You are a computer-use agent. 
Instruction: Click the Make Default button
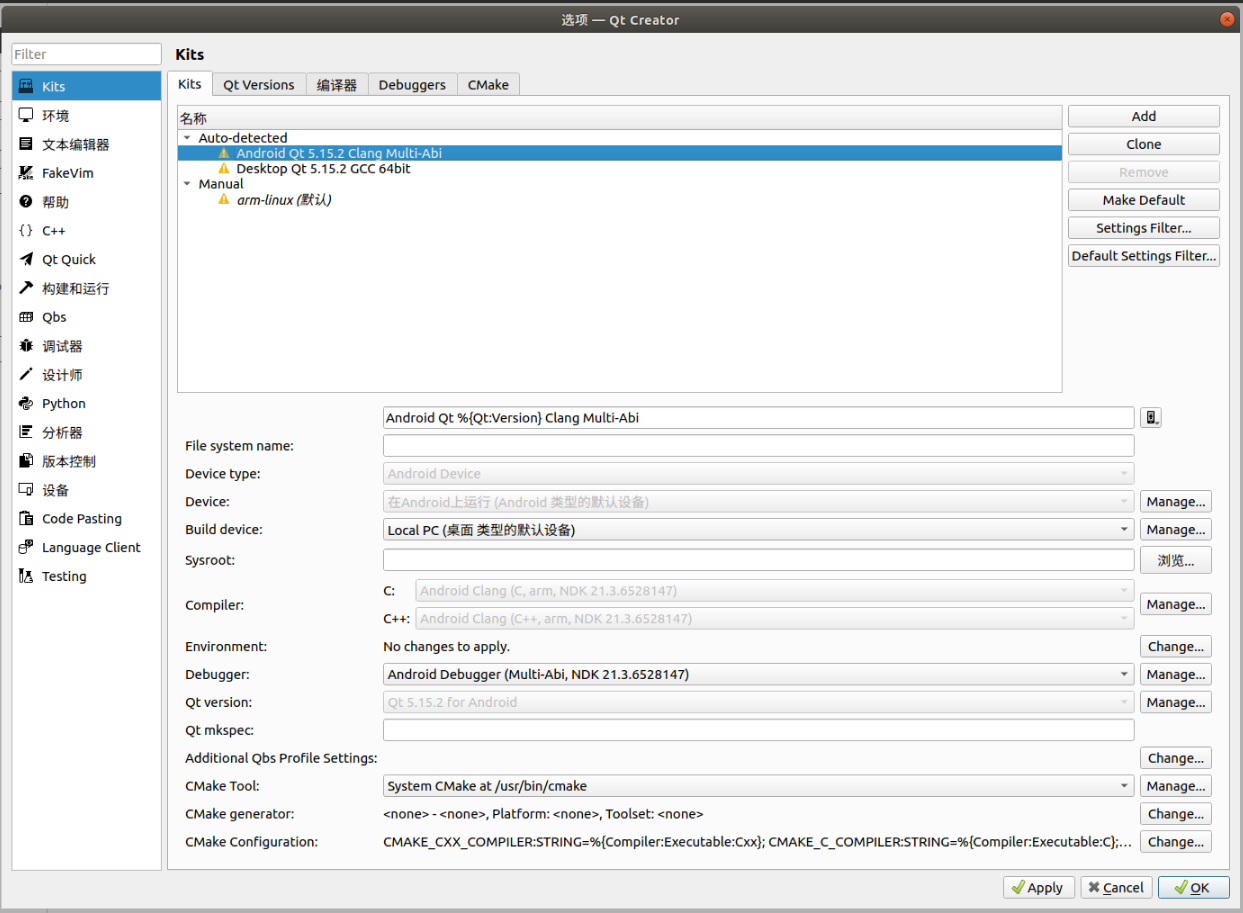[x=1143, y=199]
